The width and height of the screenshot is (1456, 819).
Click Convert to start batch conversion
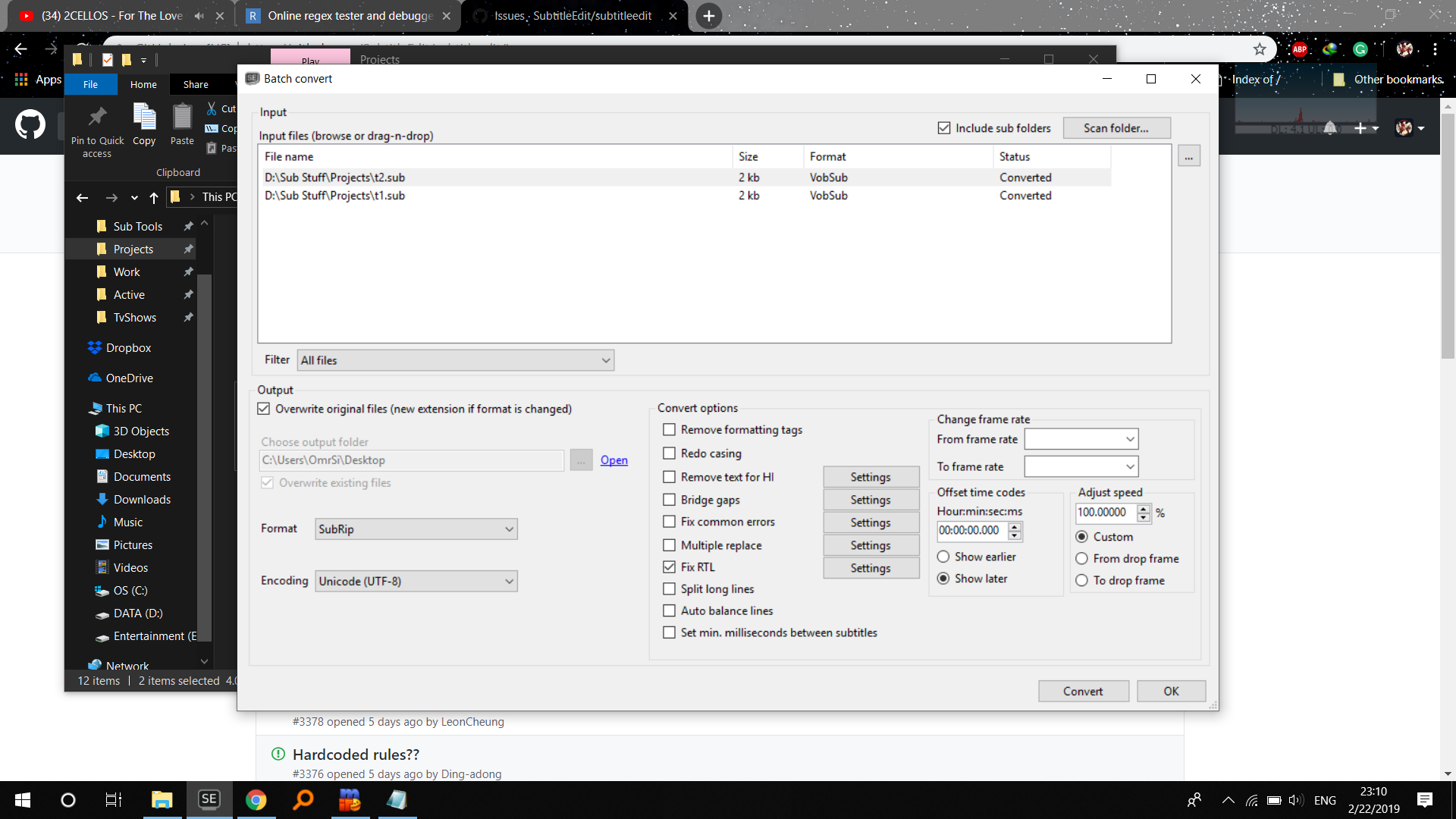tap(1083, 691)
